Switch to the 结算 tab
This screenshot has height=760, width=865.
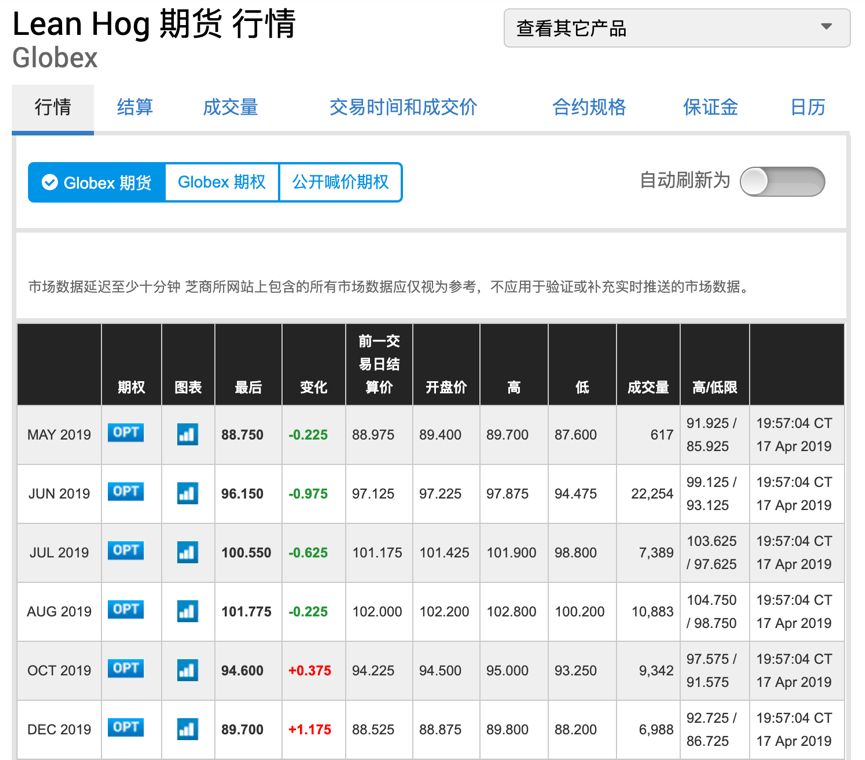[x=135, y=106]
